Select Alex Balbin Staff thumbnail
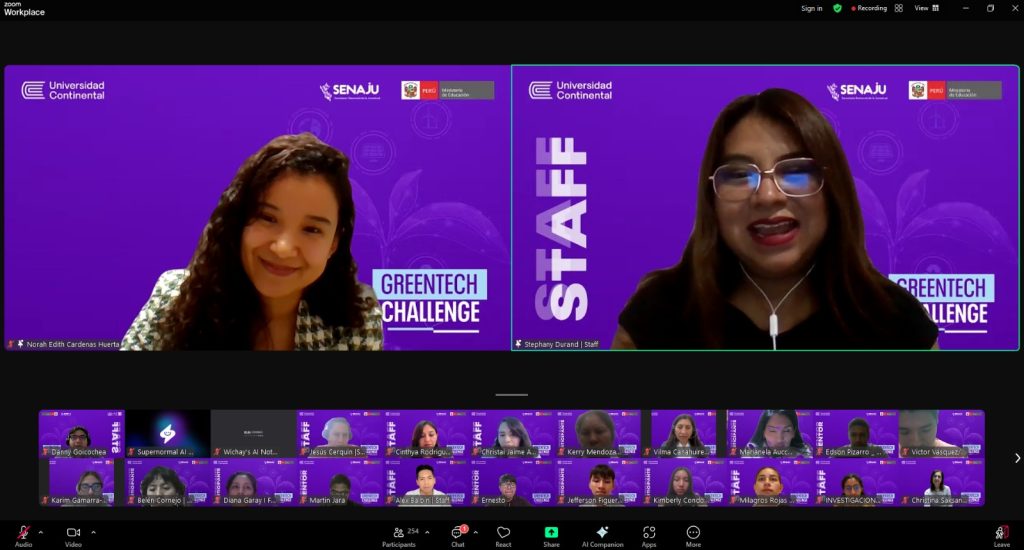 click(x=426, y=482)
